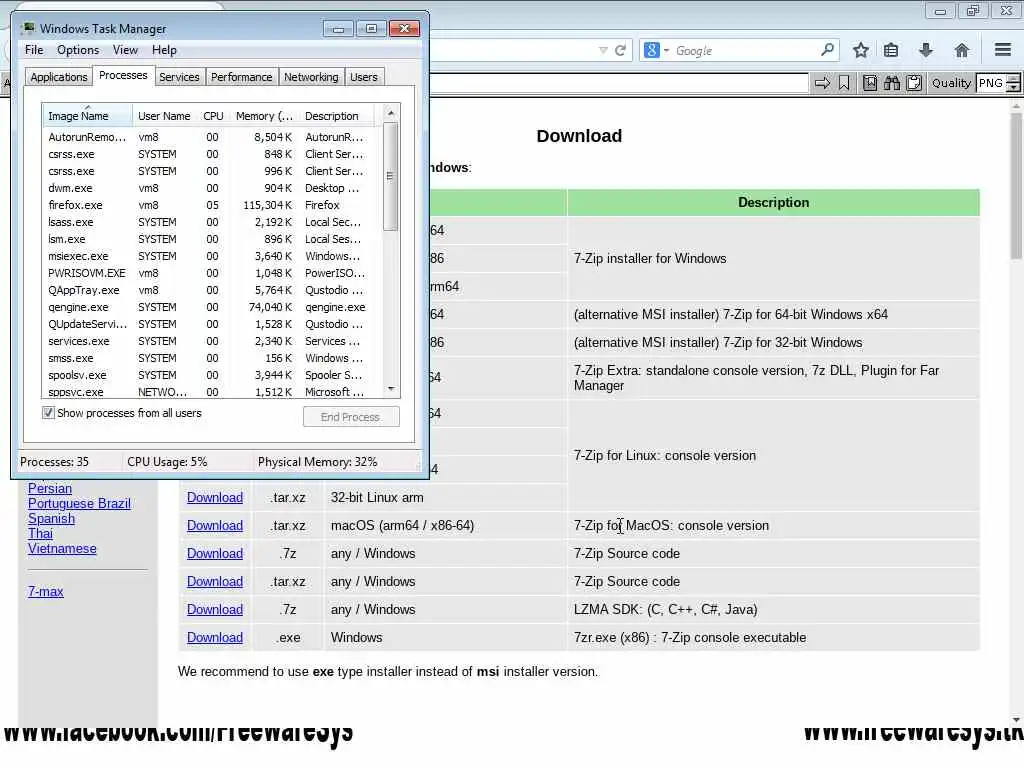Screen dimensions: 1024x768
Task: Click the process list scrollbar thumb
Action: [x=391, y=176]
